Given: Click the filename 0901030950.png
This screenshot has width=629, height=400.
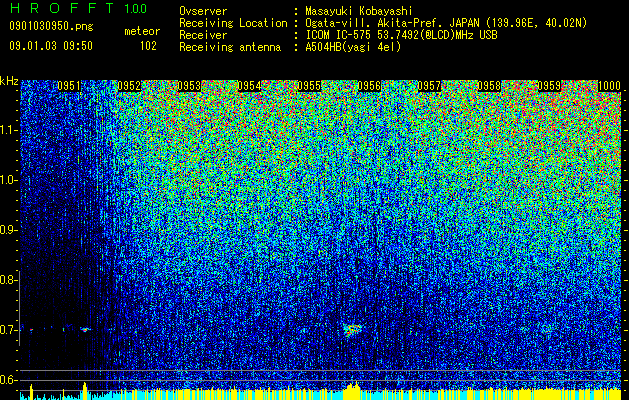Looking at the screenshot, I should click(51, 26).
